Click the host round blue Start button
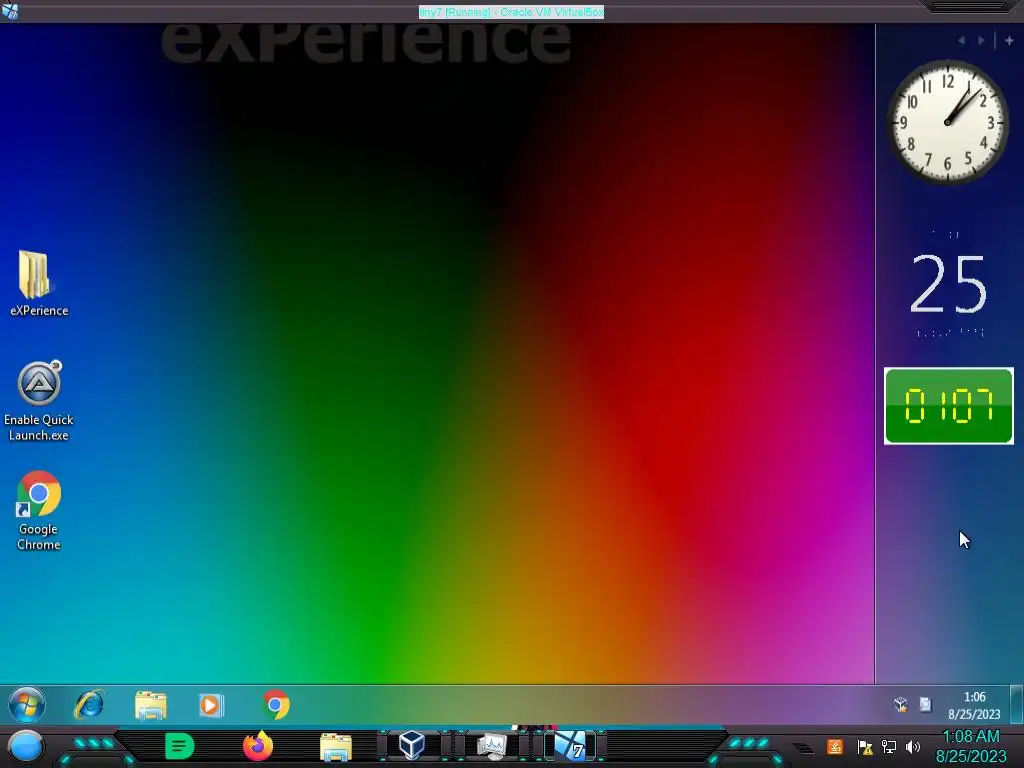The height and width of the screenshot is (768, 1024). [26, 747]
